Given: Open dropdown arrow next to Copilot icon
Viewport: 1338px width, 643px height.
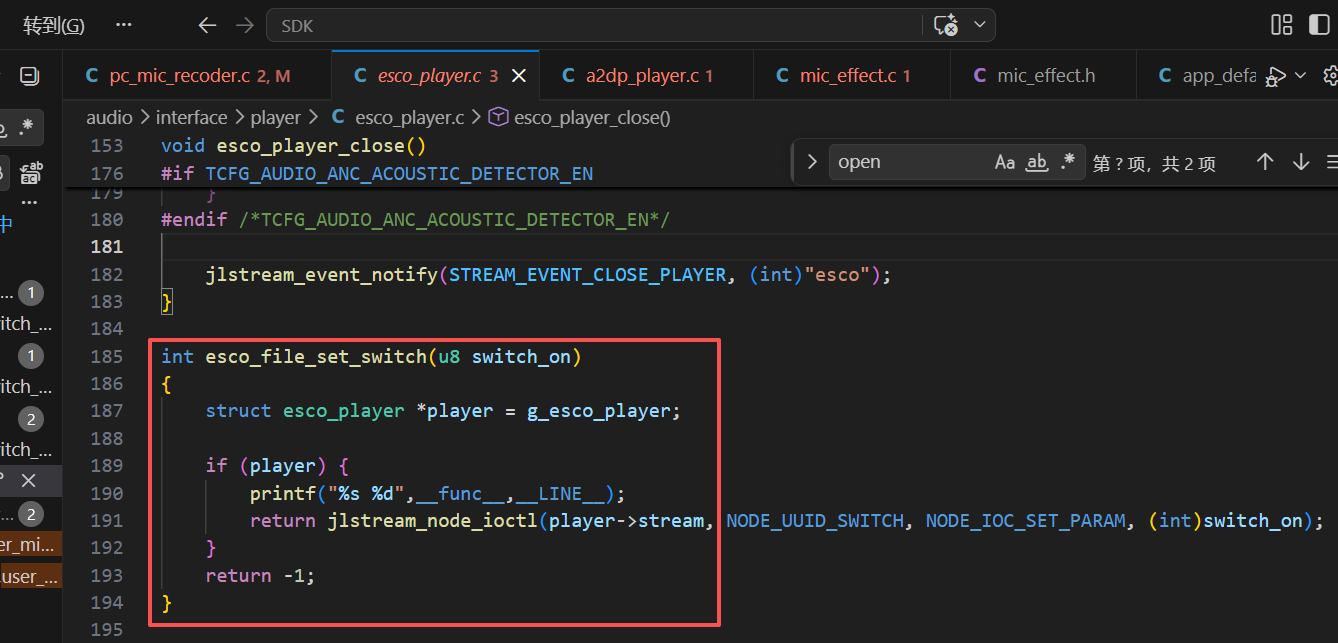Looking at the screenshot, I should tap(979, 25).
